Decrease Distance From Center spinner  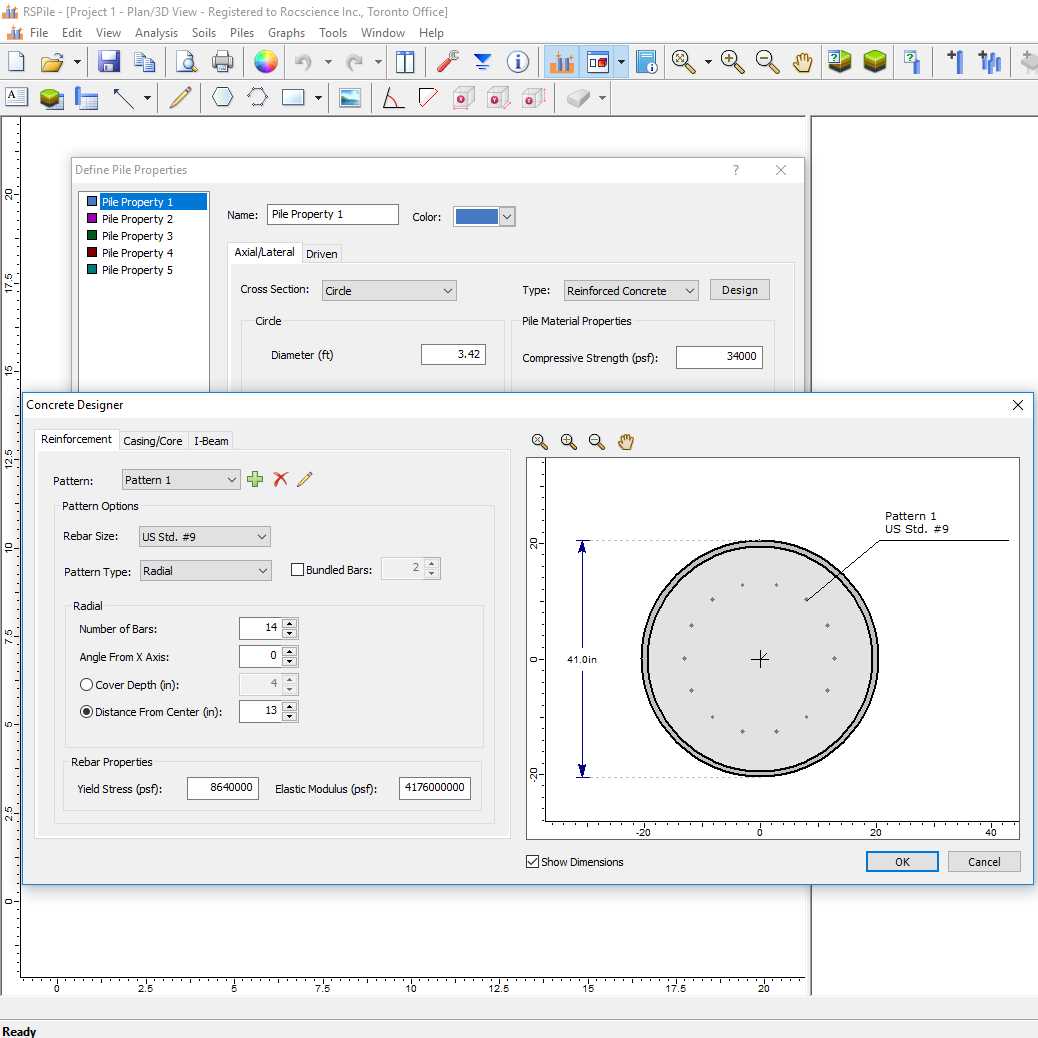290,716
